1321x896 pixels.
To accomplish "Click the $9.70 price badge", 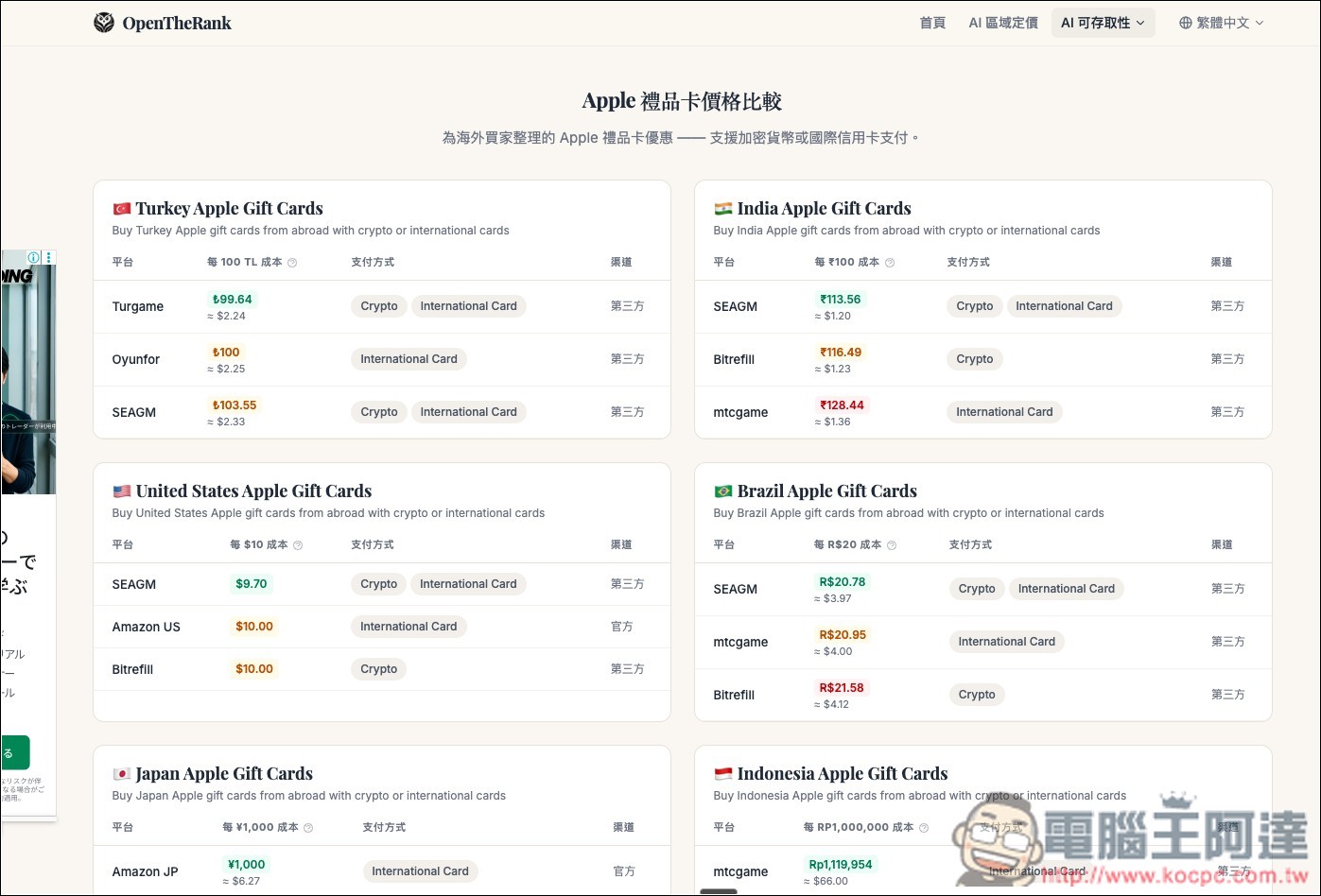I will (x=251, y=584).
